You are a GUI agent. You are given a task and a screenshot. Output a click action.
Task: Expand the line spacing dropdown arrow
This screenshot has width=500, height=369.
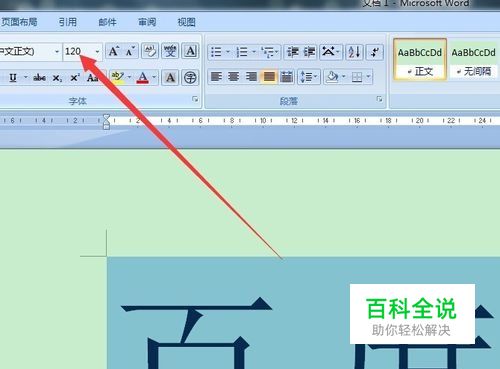(x=316, y=77)
